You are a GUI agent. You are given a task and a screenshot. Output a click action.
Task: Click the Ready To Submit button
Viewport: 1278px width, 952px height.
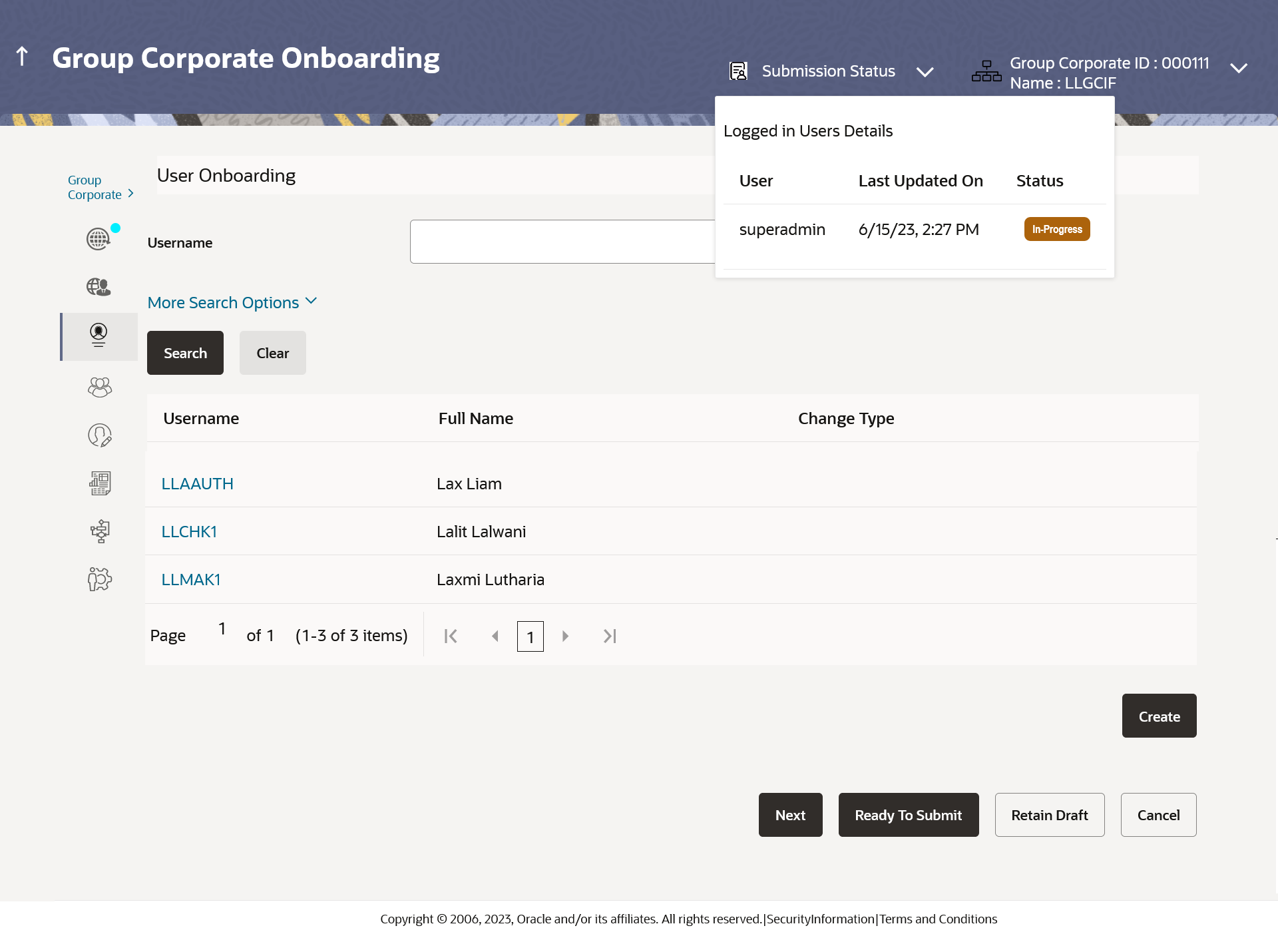click(908, 815)
